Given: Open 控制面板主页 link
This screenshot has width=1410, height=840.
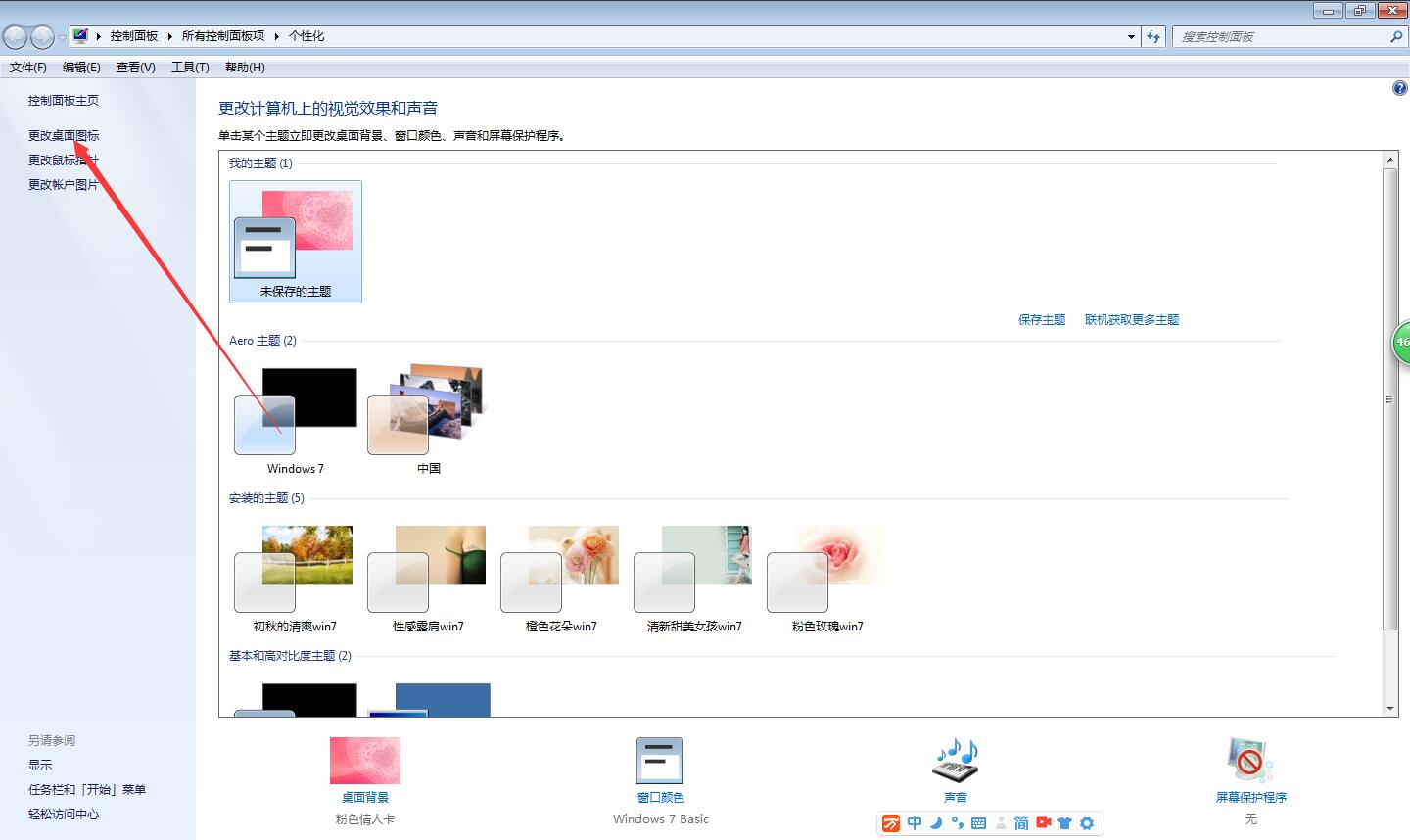Looking at the screenshot, I should [x=64, y=101].
